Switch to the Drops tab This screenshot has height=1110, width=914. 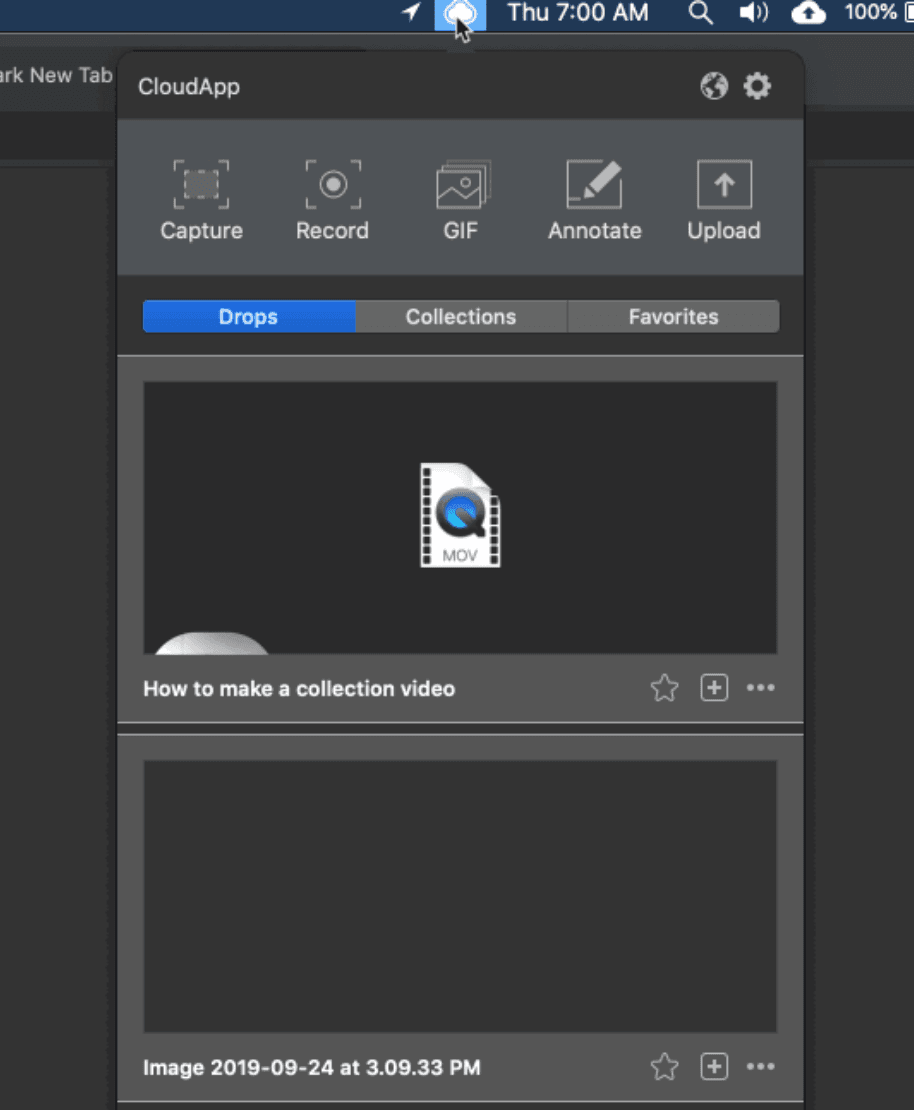(x=249, y=316)
